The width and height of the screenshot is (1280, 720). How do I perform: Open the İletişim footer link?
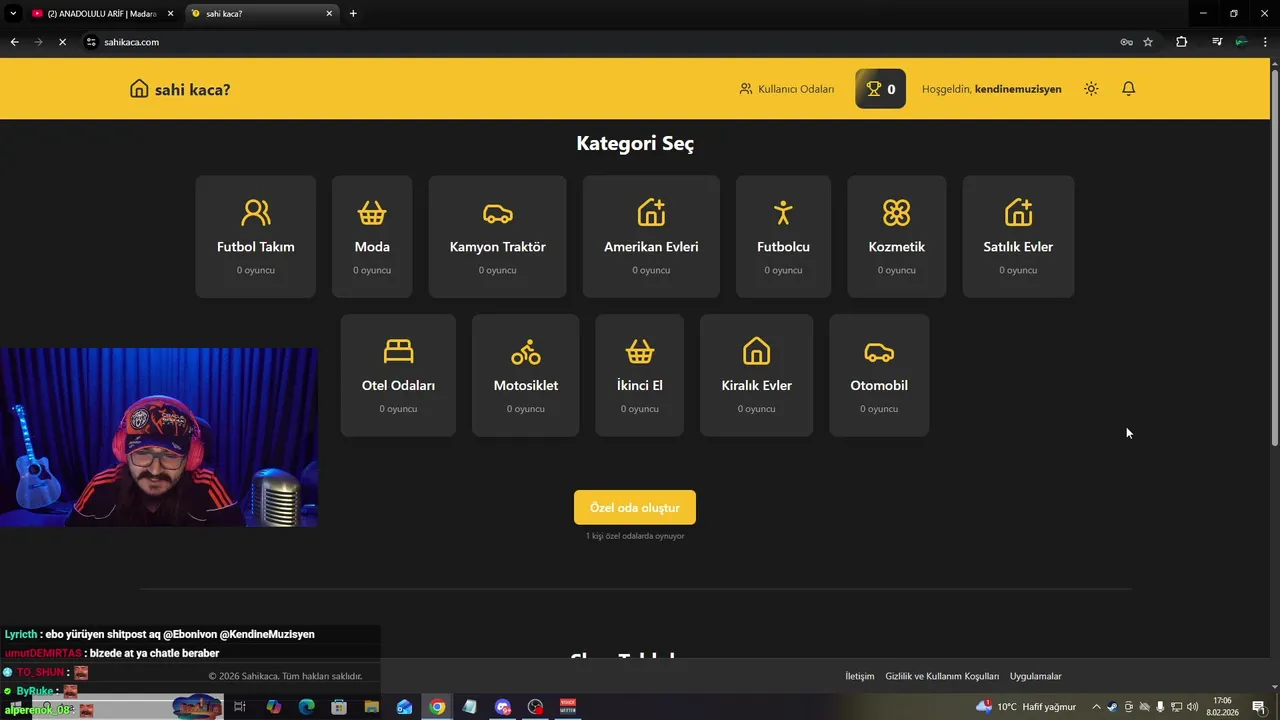tap(860, 677)
